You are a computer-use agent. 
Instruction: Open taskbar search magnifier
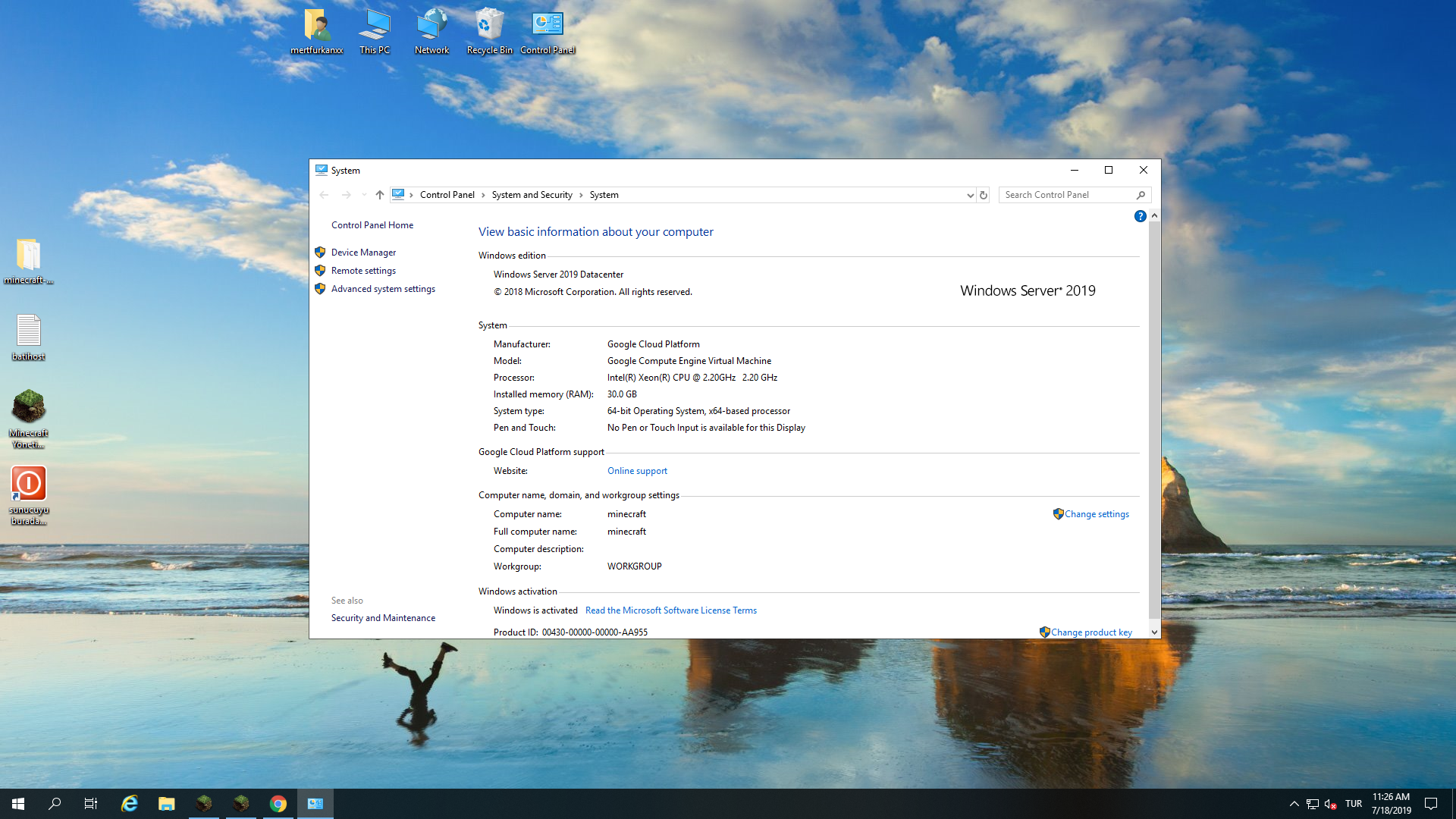(55, 804)
